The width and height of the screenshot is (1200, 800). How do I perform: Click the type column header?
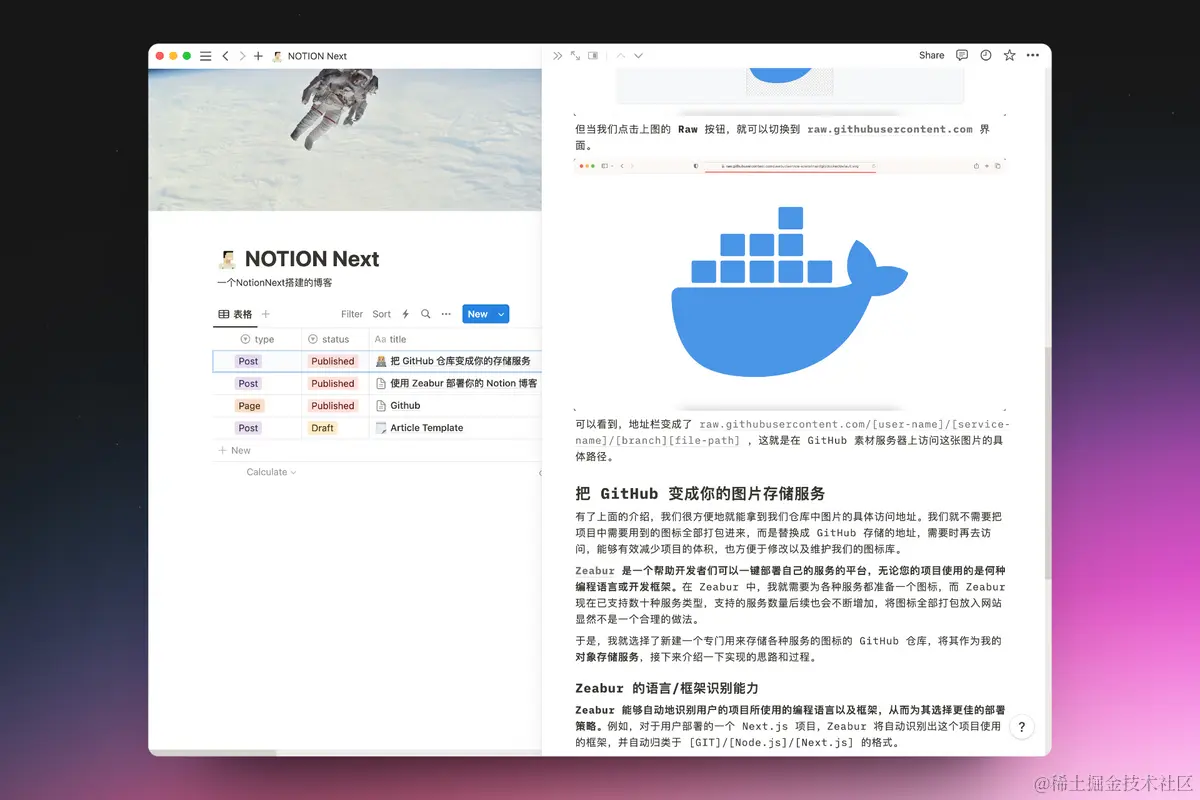click(x=257, y=339)
